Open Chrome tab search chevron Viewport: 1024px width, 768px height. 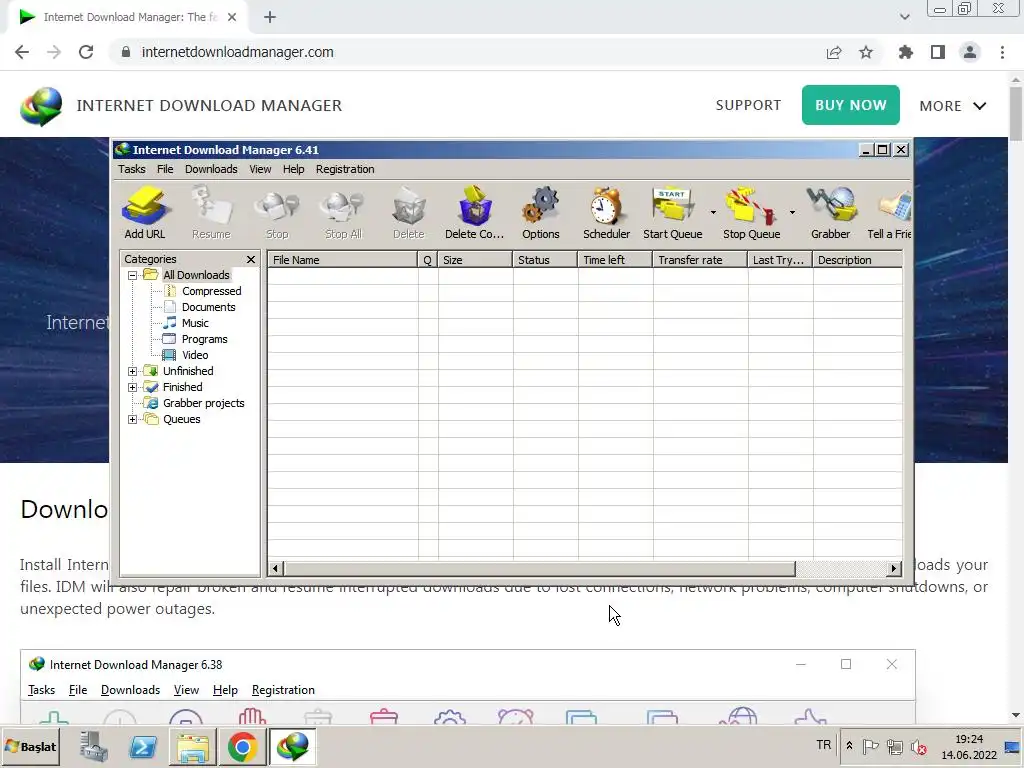coord(904,17)
